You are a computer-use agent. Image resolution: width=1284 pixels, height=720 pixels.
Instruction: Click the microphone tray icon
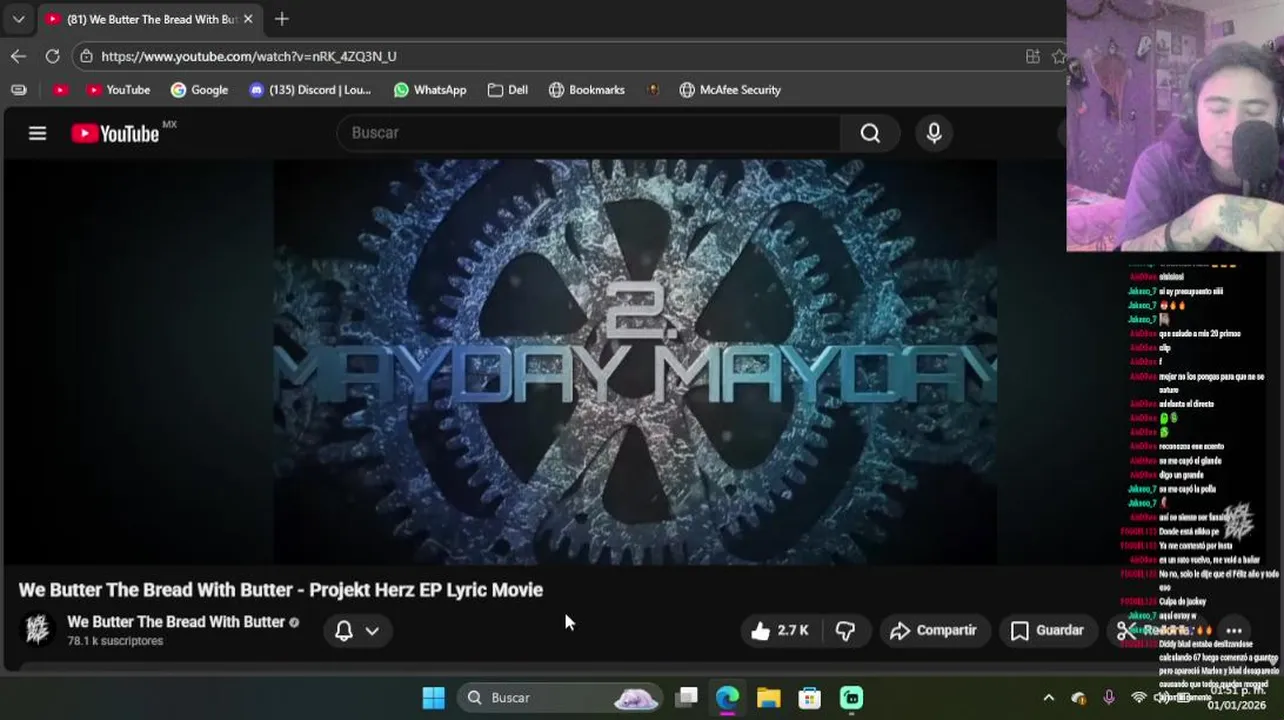(1108, 698)
